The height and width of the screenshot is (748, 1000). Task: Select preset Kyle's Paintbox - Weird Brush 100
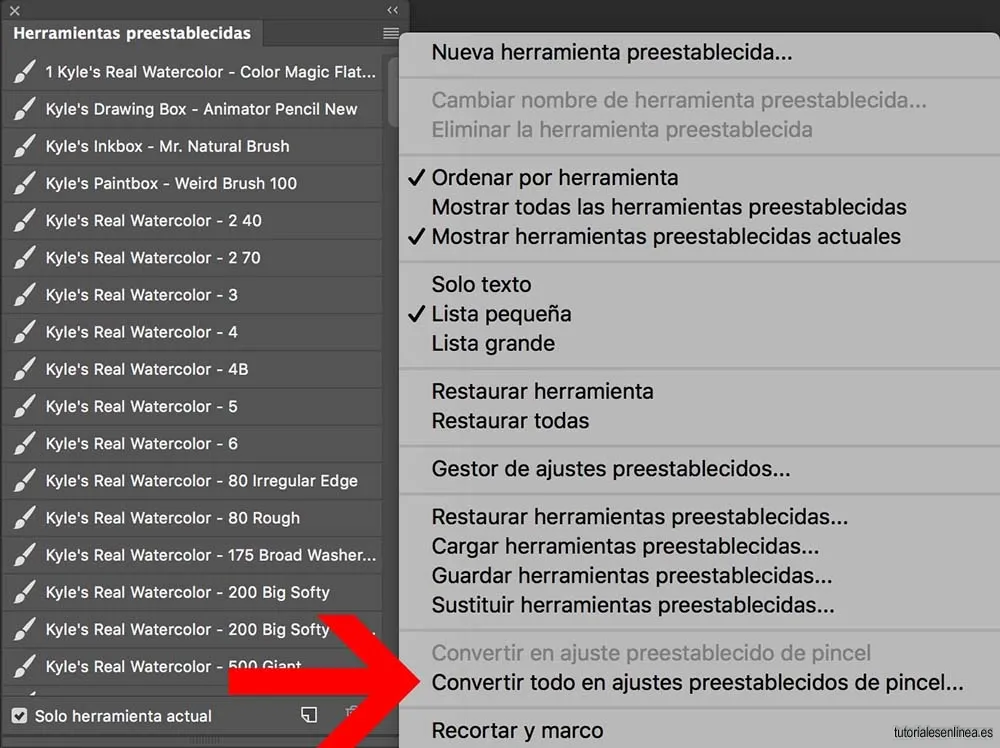pyautogui.click(x=193, y=183)
